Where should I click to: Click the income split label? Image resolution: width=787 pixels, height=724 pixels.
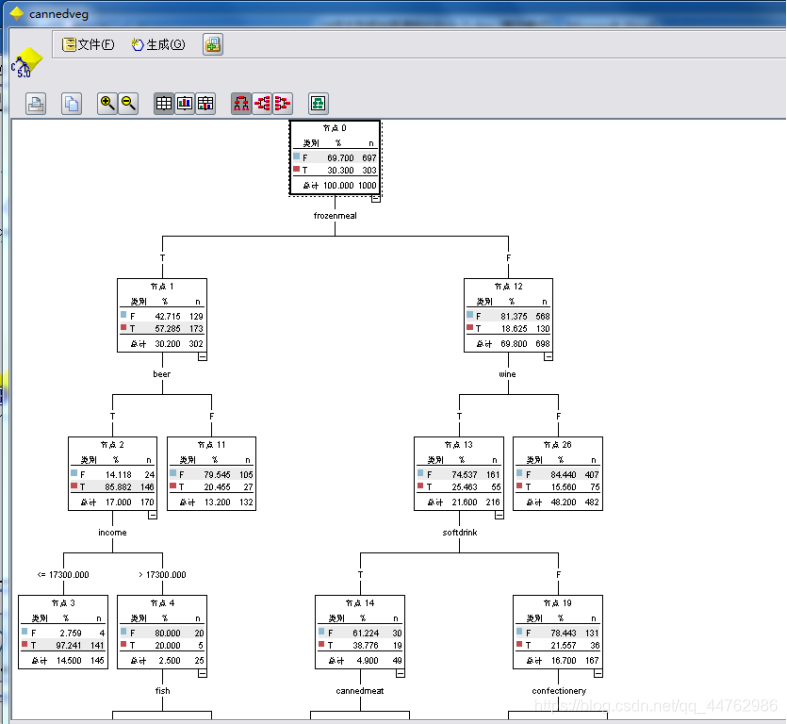point(112,532)
